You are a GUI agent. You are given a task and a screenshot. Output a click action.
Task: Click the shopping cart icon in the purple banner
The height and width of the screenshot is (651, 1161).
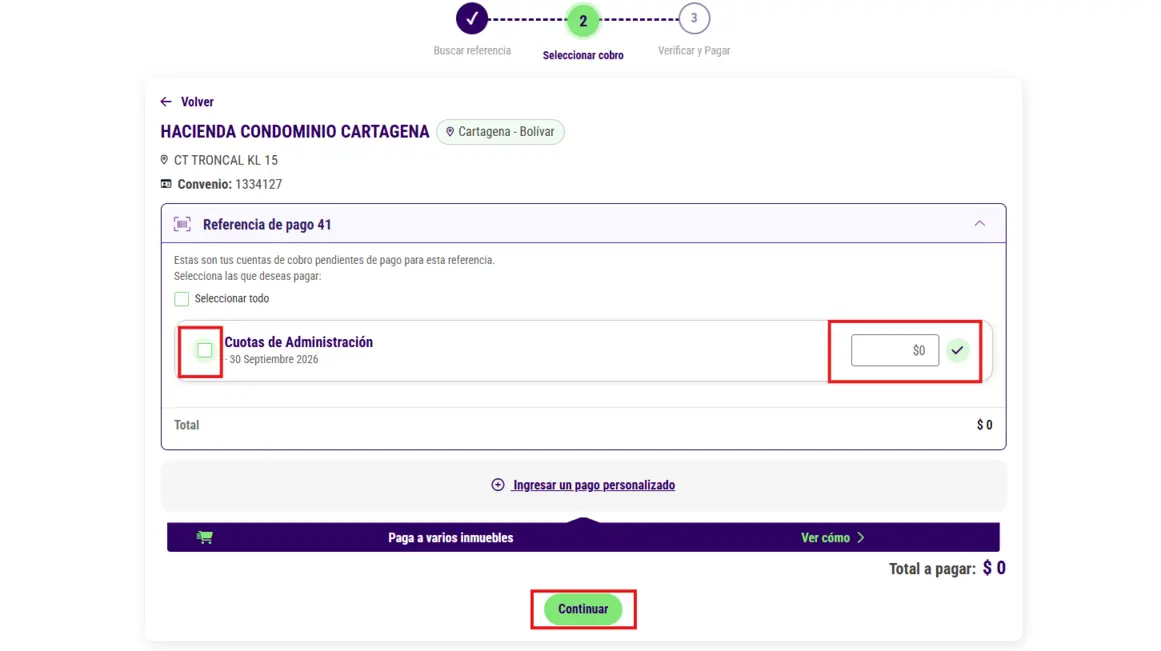click(x=204, y=537)
